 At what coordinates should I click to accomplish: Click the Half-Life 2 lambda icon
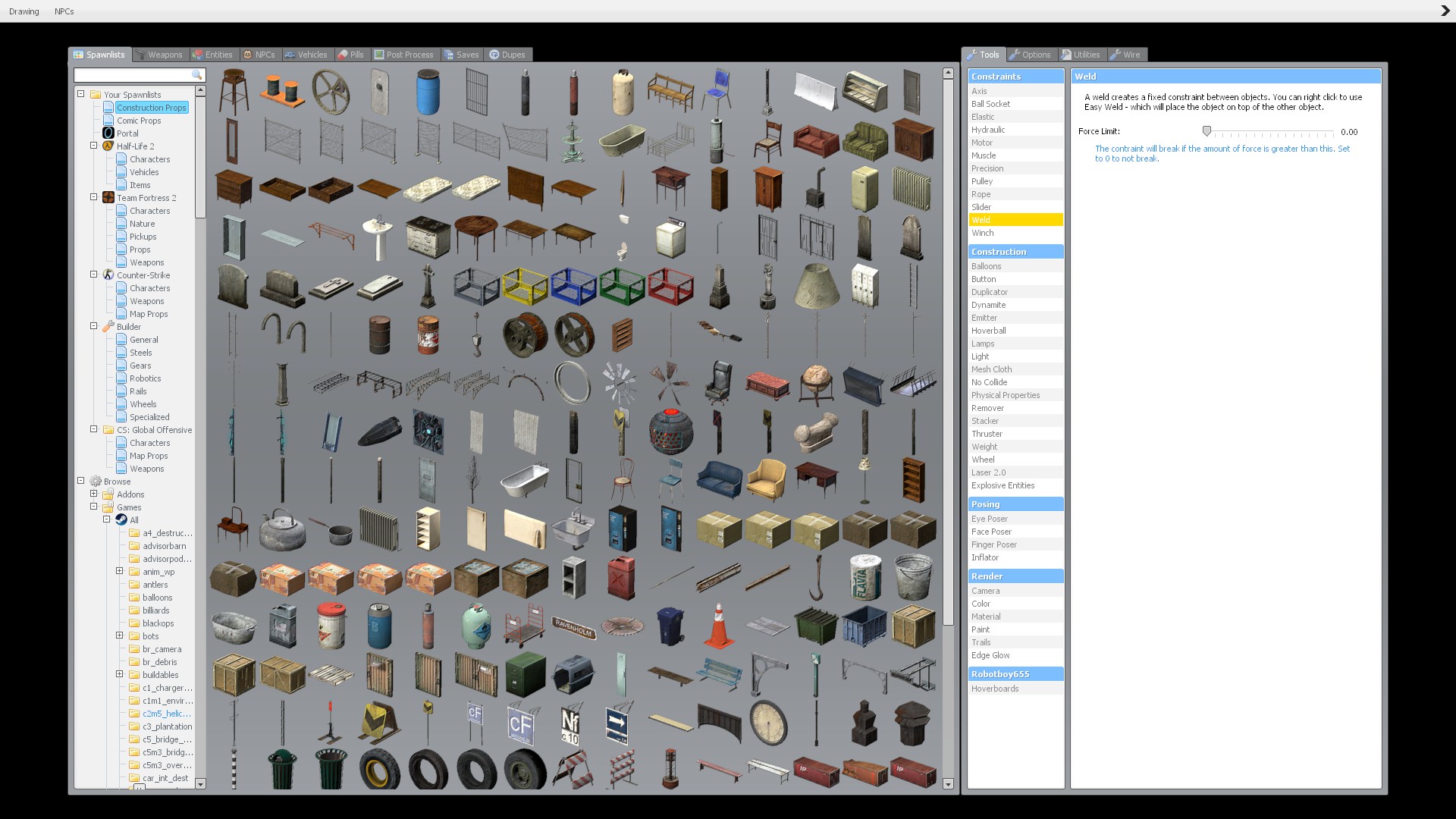[x=108, y=146]
